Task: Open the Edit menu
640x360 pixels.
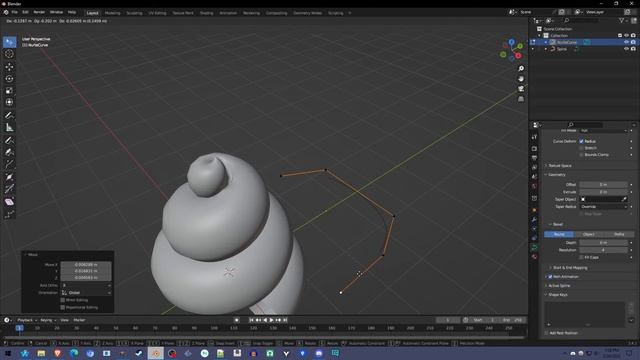Action: [x=25, y=13]
